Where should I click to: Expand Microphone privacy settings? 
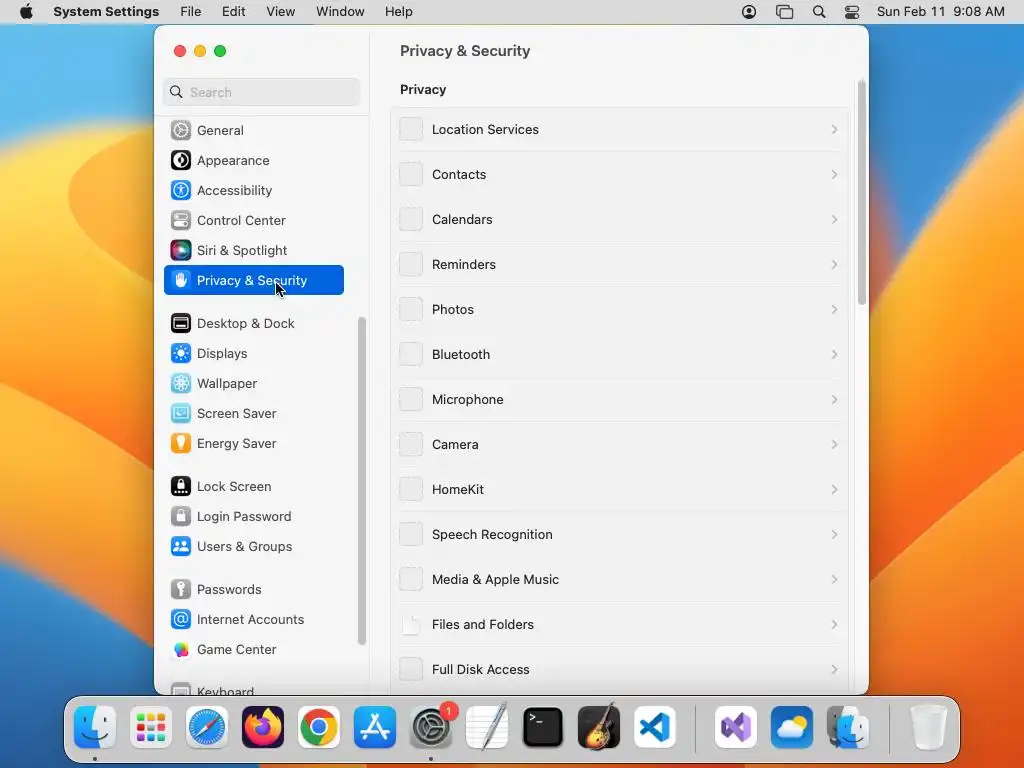point(619,400)
